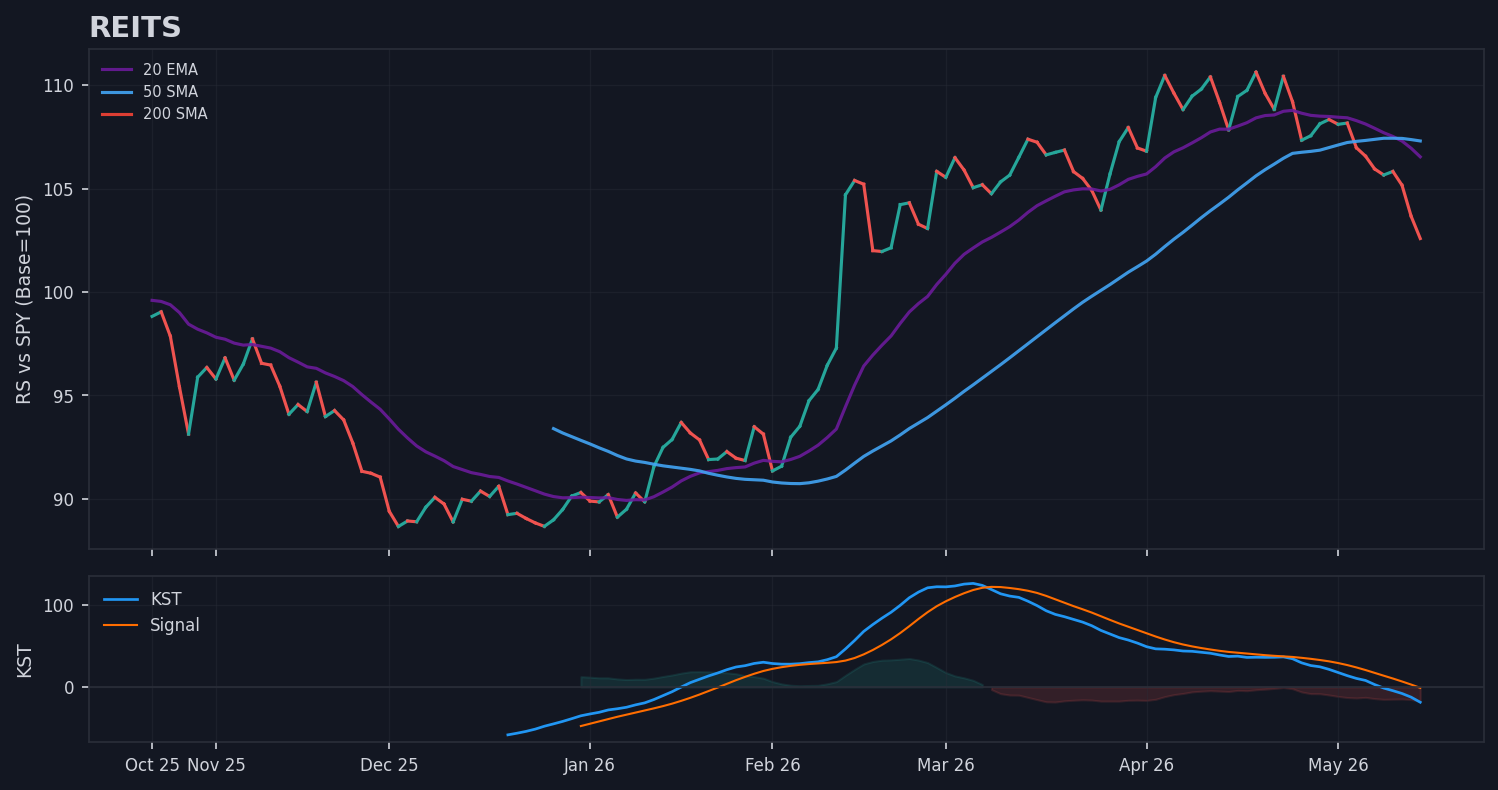Click the 'RS vs SPY (Base=100)' axis title

point(25,299)
